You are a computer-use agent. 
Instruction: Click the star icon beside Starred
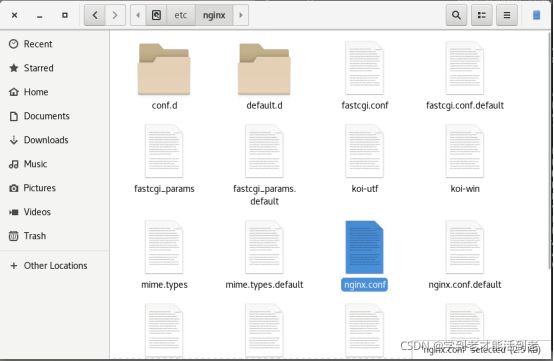pos(13,68)
